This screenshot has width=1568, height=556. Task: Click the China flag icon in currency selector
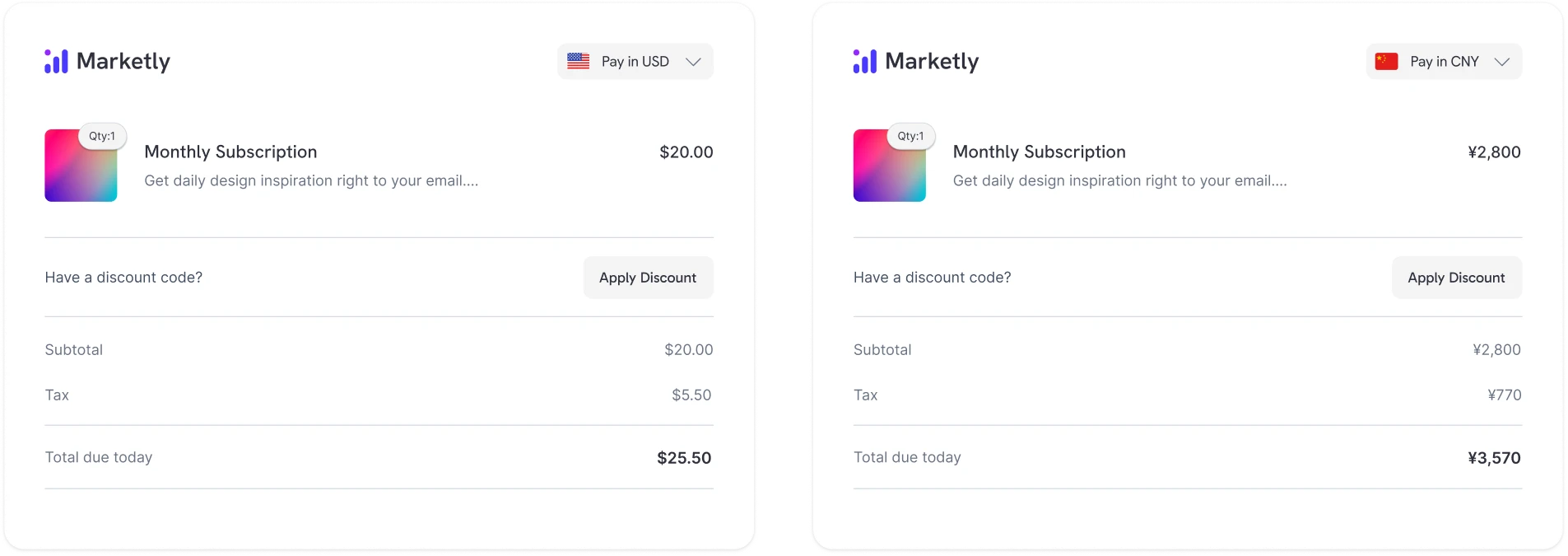(x=1387, y=61)
